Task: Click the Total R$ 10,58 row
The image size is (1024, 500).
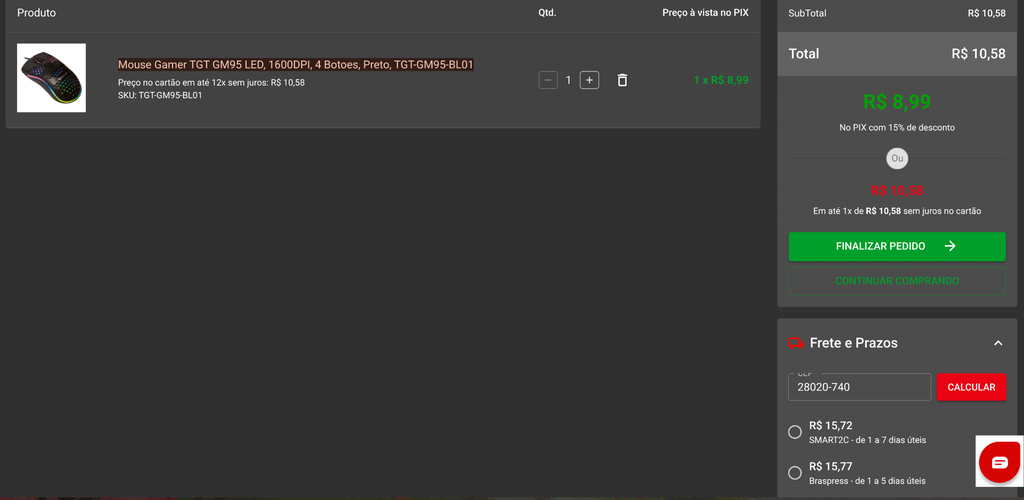Action: click(x=896, y=54)
